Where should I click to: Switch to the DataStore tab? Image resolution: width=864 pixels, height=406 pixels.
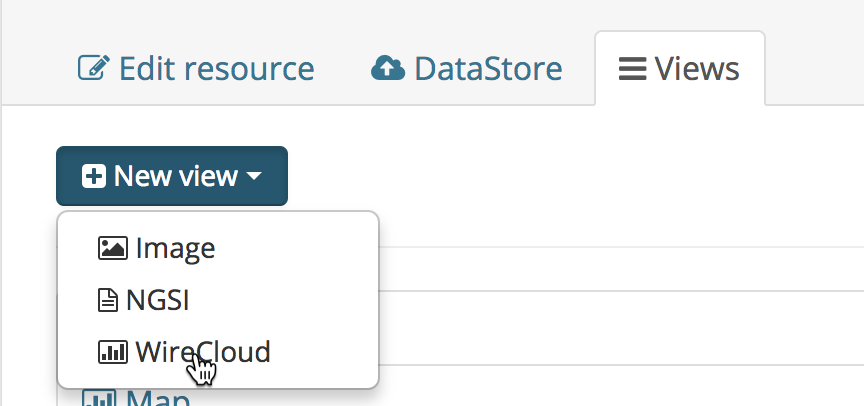(x=467, y=68)
